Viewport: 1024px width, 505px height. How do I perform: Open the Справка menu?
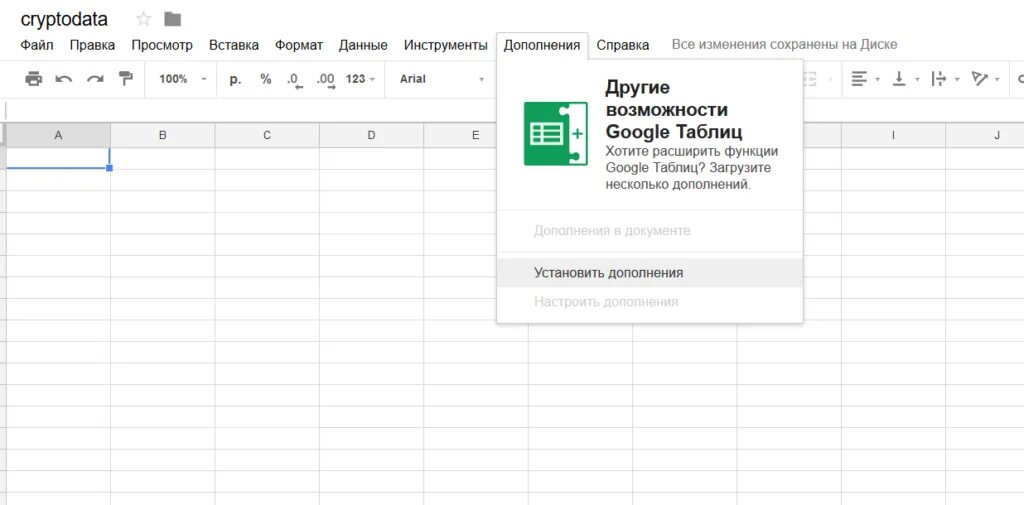[623, 45]
